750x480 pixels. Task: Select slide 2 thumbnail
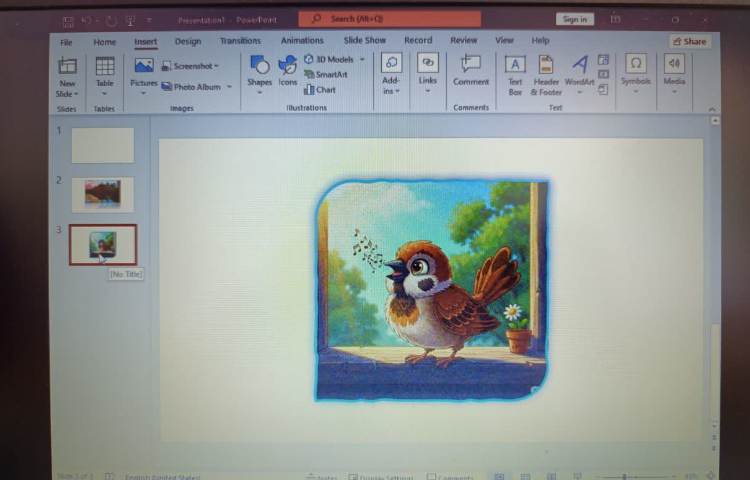(x=102, y=193)
